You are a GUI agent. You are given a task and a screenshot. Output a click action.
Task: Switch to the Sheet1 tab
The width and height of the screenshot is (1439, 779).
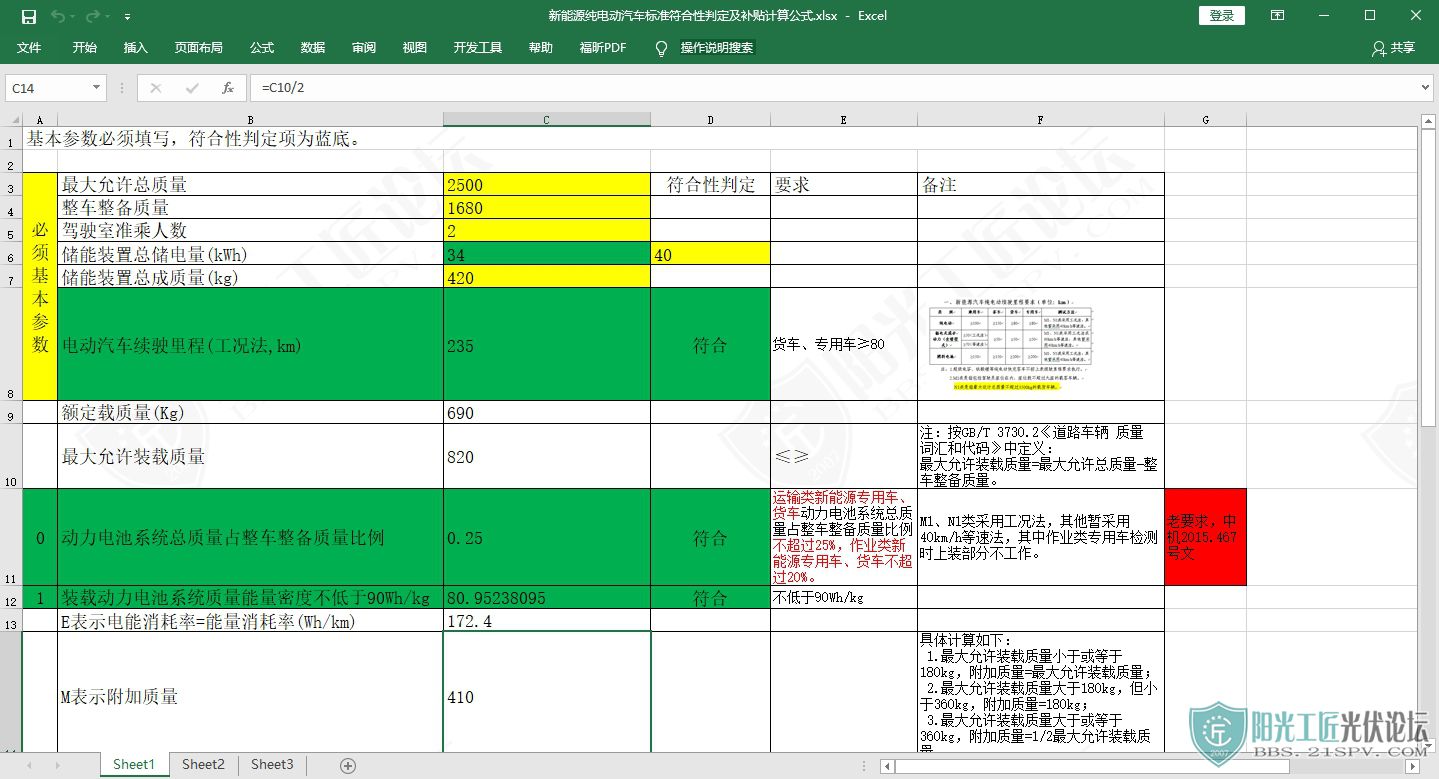134,764
